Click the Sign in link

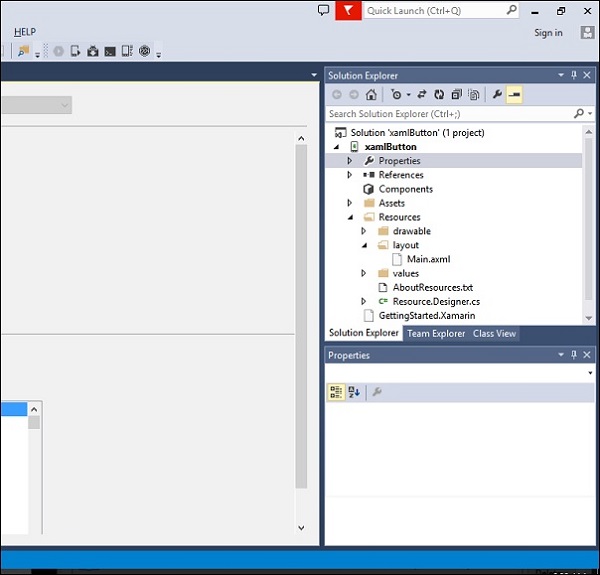(548, 33)
